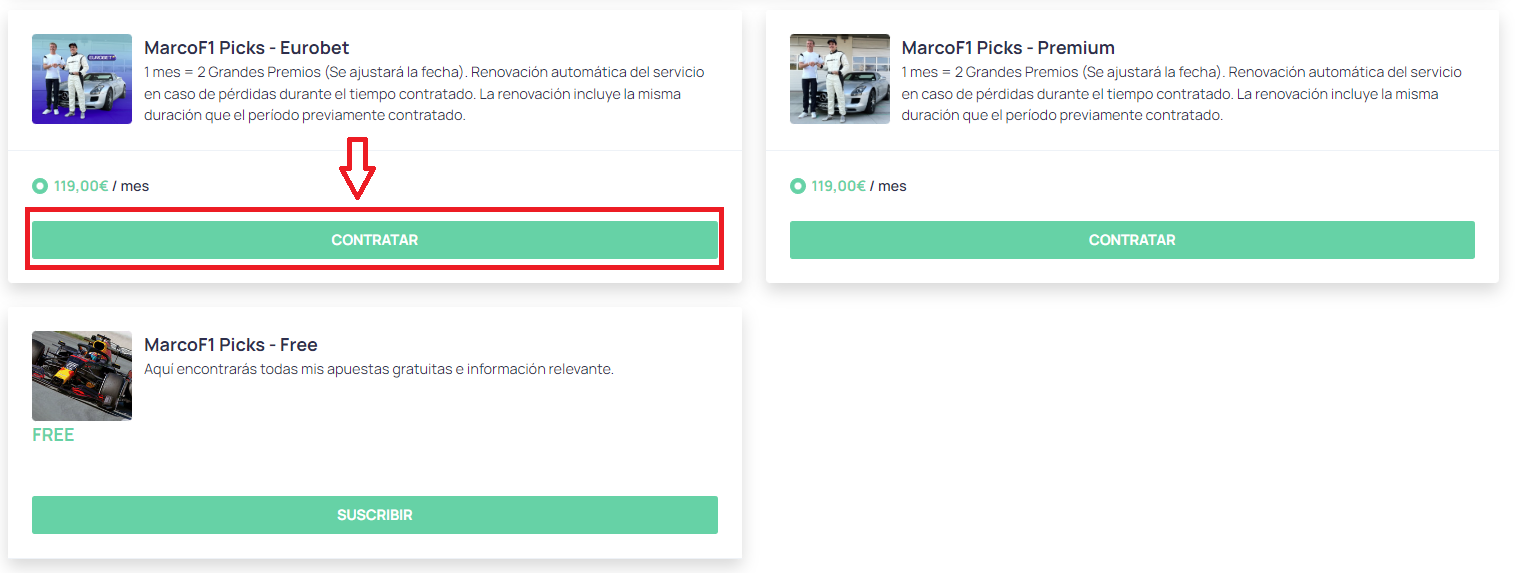Viewport: 1515px width, 573px height.
Task: Click the red down arrow annotation
Action: tap(357, 168)
